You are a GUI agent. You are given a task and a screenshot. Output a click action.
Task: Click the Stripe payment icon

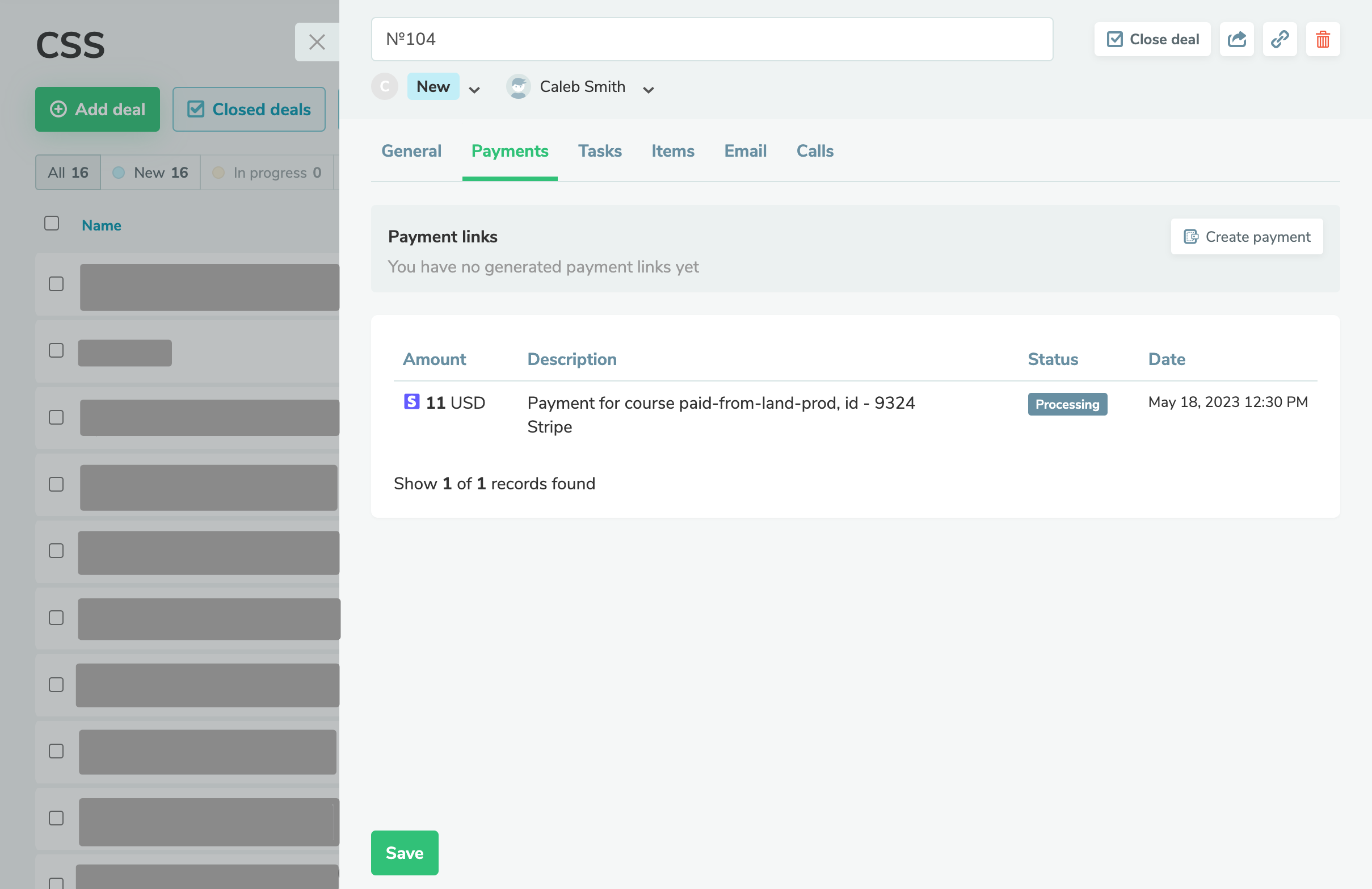pyautogui.click(x=411, y=402)
